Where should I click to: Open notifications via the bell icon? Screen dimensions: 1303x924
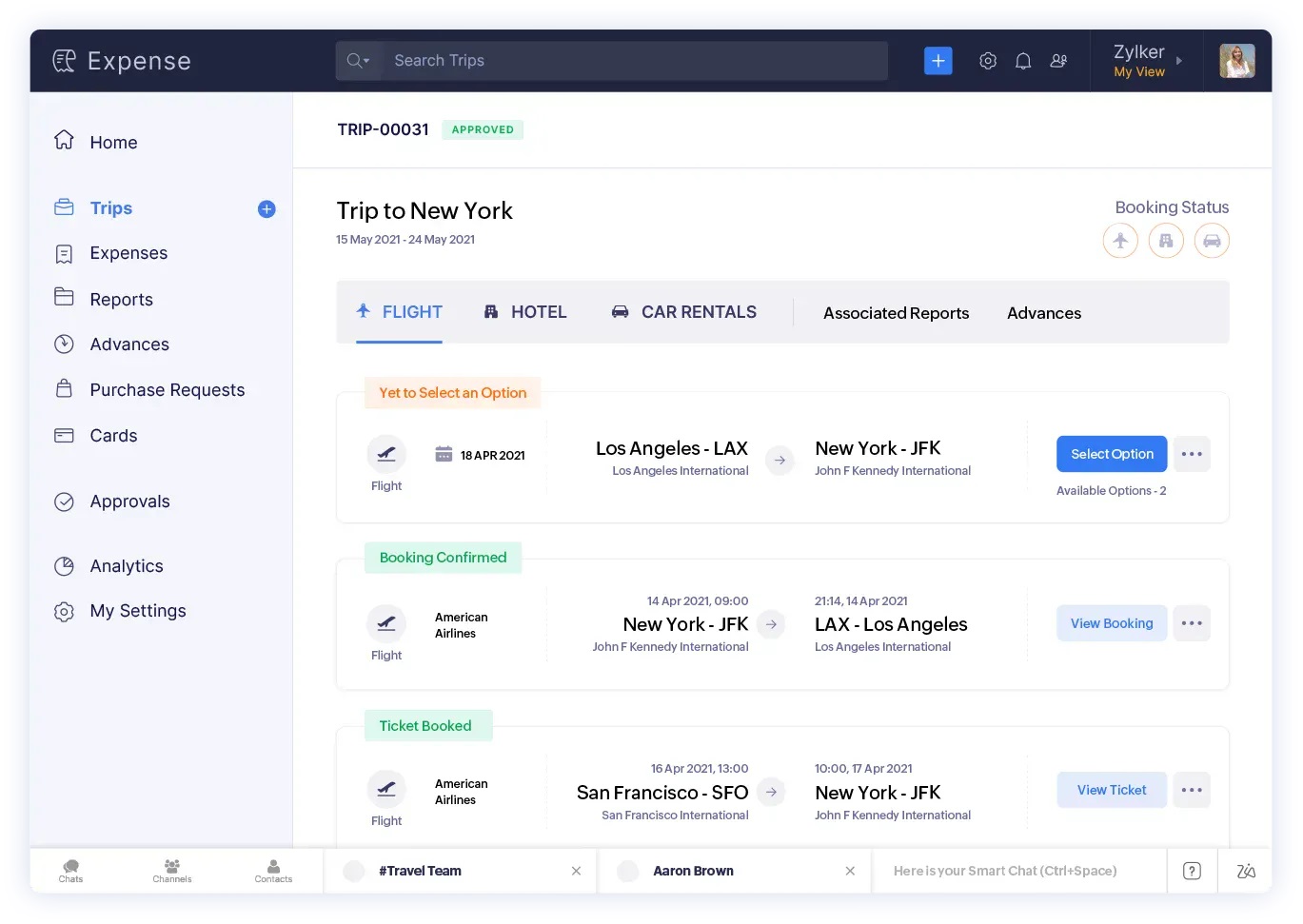(1023, 60)
